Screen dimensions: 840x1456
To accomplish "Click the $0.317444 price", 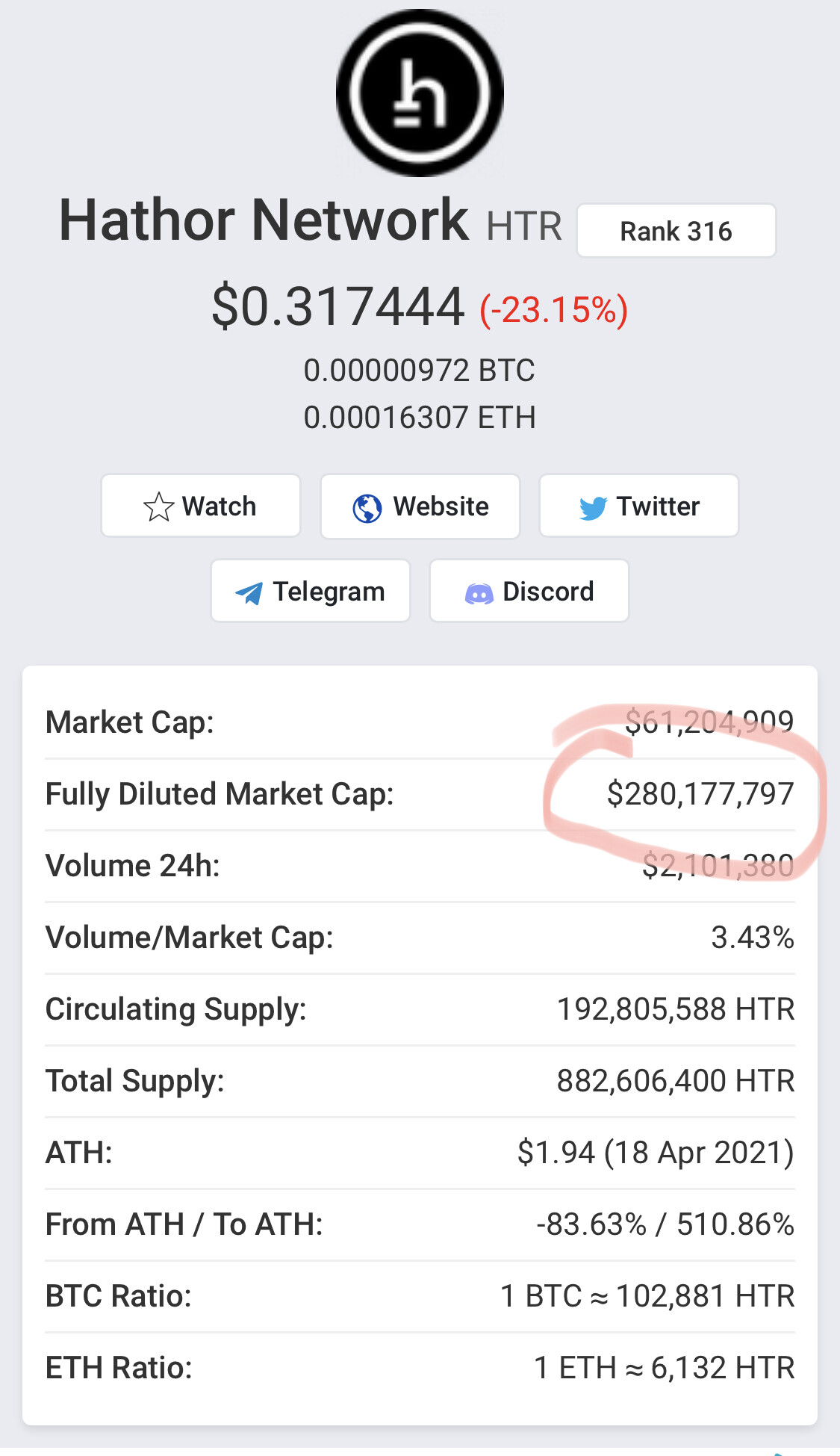I will click(338, 307).
